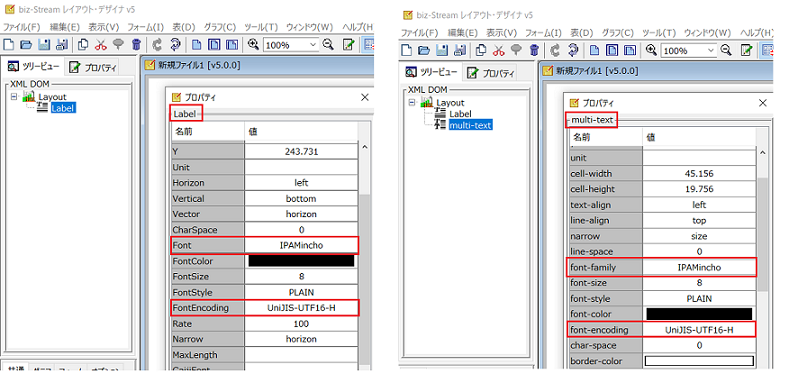Click the Delete trash icon in left window
Viewport: 789px width, 383px height.
point(136,44)
